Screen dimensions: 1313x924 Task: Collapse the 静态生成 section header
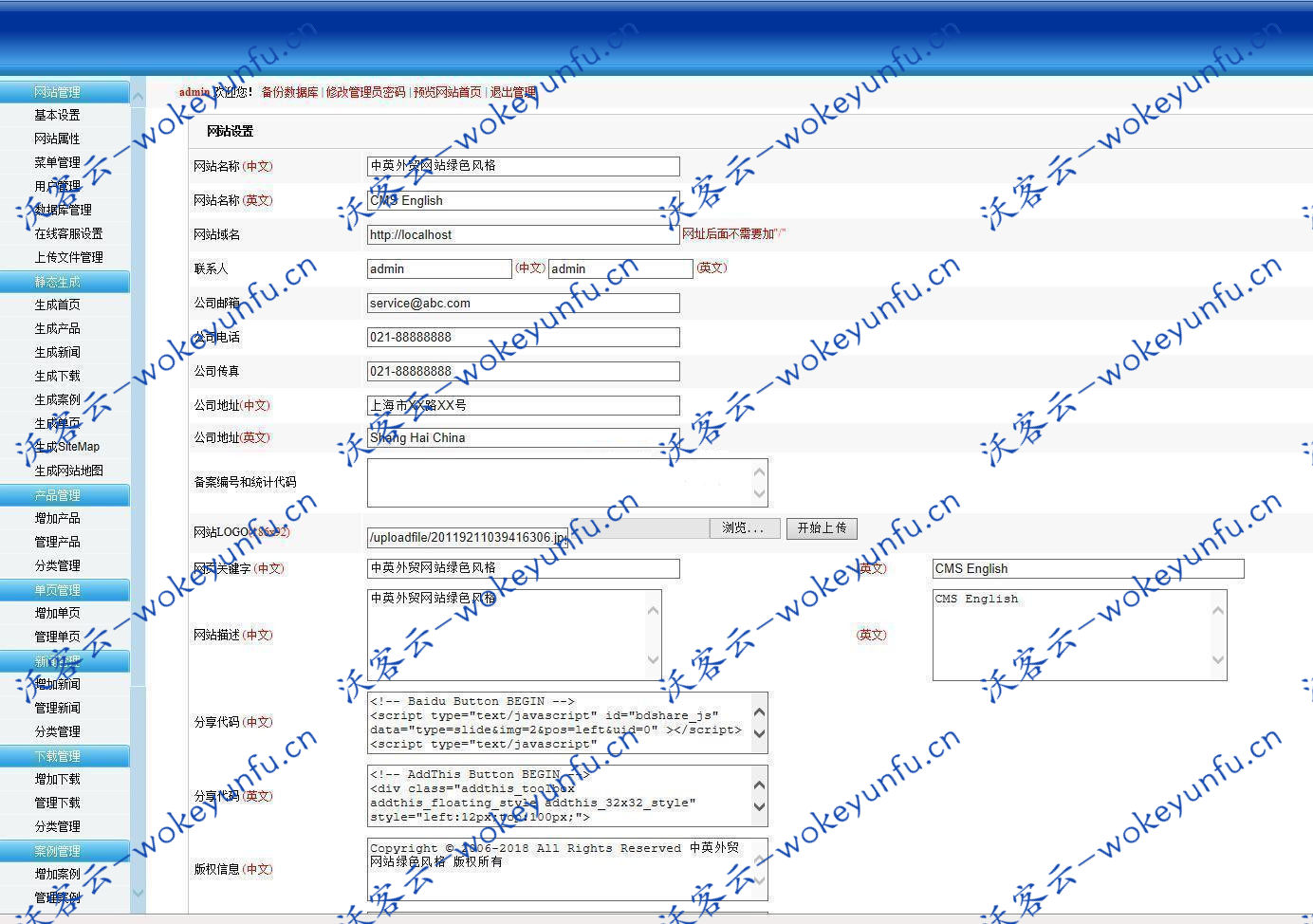65,282
